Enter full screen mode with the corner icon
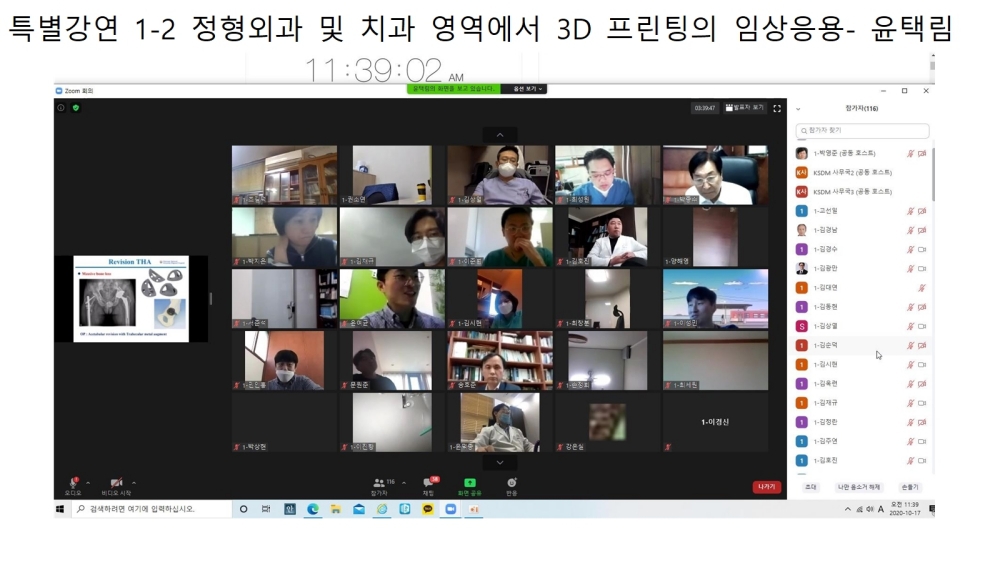 pos(777,108)
